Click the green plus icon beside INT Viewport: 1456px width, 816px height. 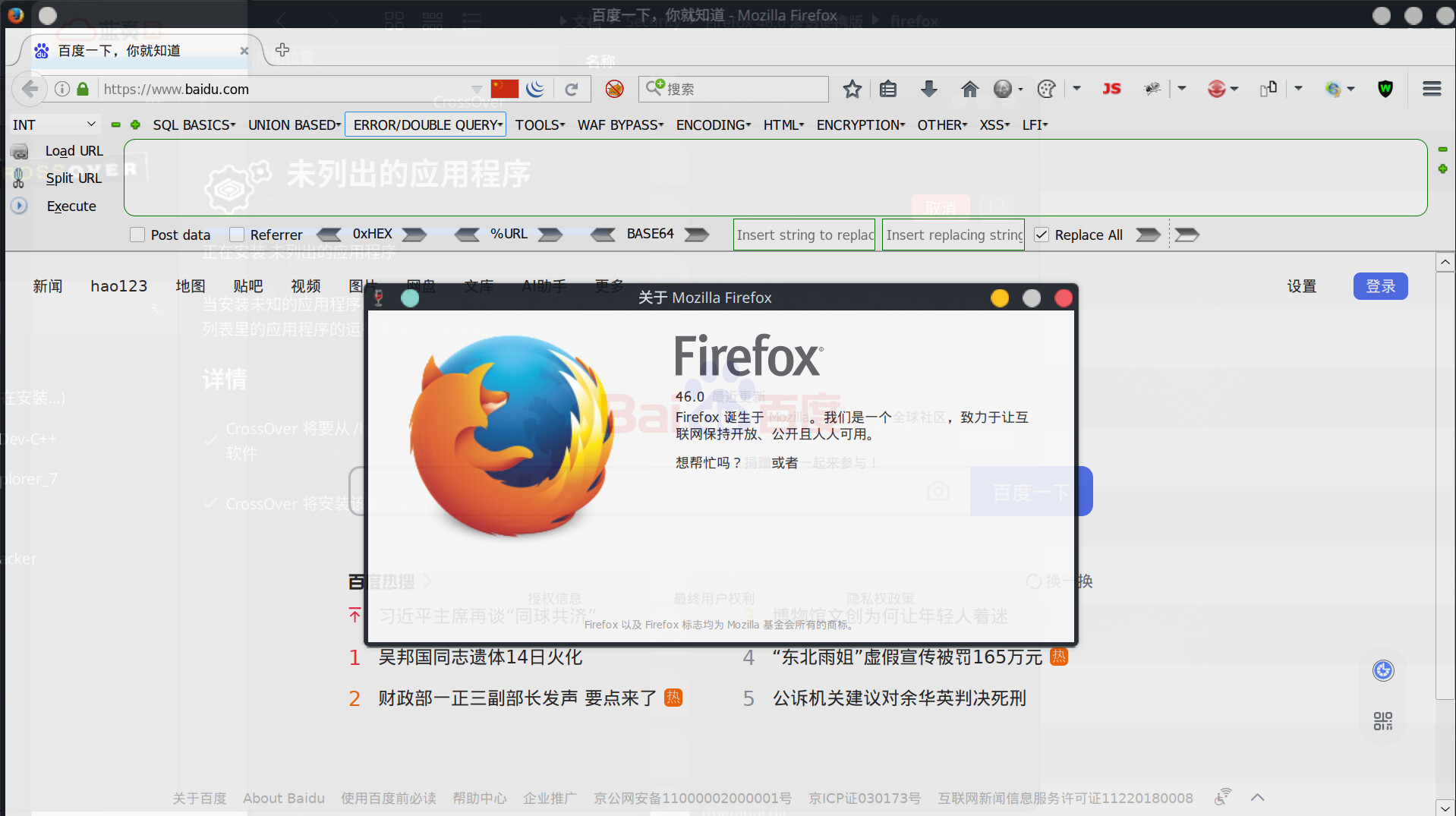[x=135, y=124]
